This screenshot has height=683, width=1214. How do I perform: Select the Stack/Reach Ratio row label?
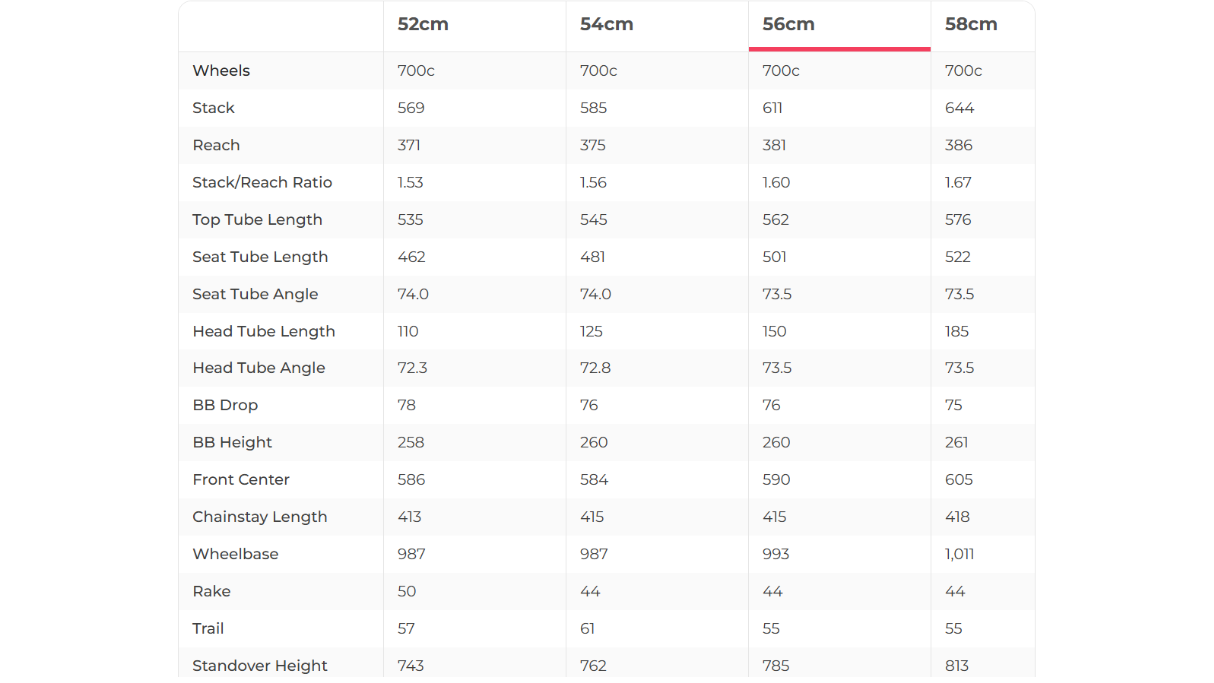[262, 182]
